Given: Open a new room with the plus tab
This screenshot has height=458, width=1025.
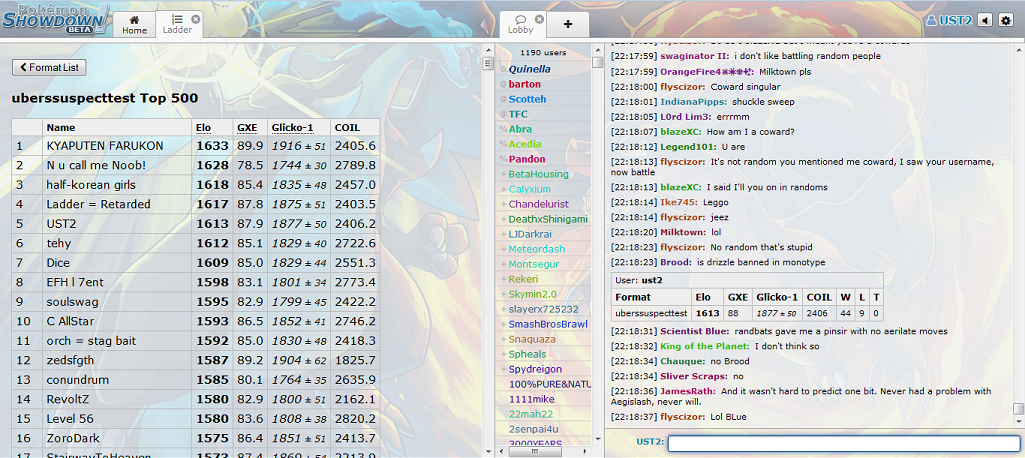Looking at the screenshot, I should point(567,25).
